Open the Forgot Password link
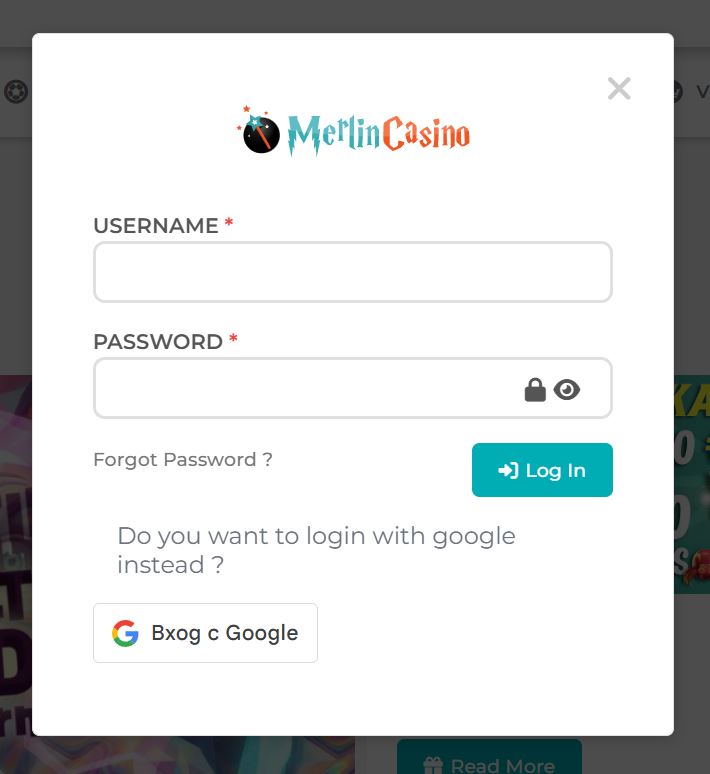Image resolution: width=710 pixels, height=774 pixels. 183,460
